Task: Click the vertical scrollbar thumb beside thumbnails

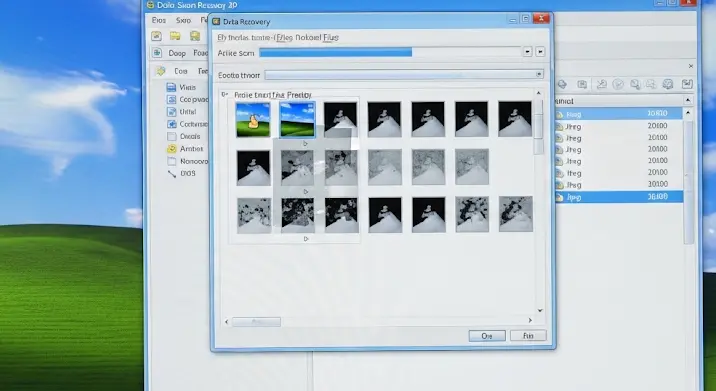Action: pos(538,126)
